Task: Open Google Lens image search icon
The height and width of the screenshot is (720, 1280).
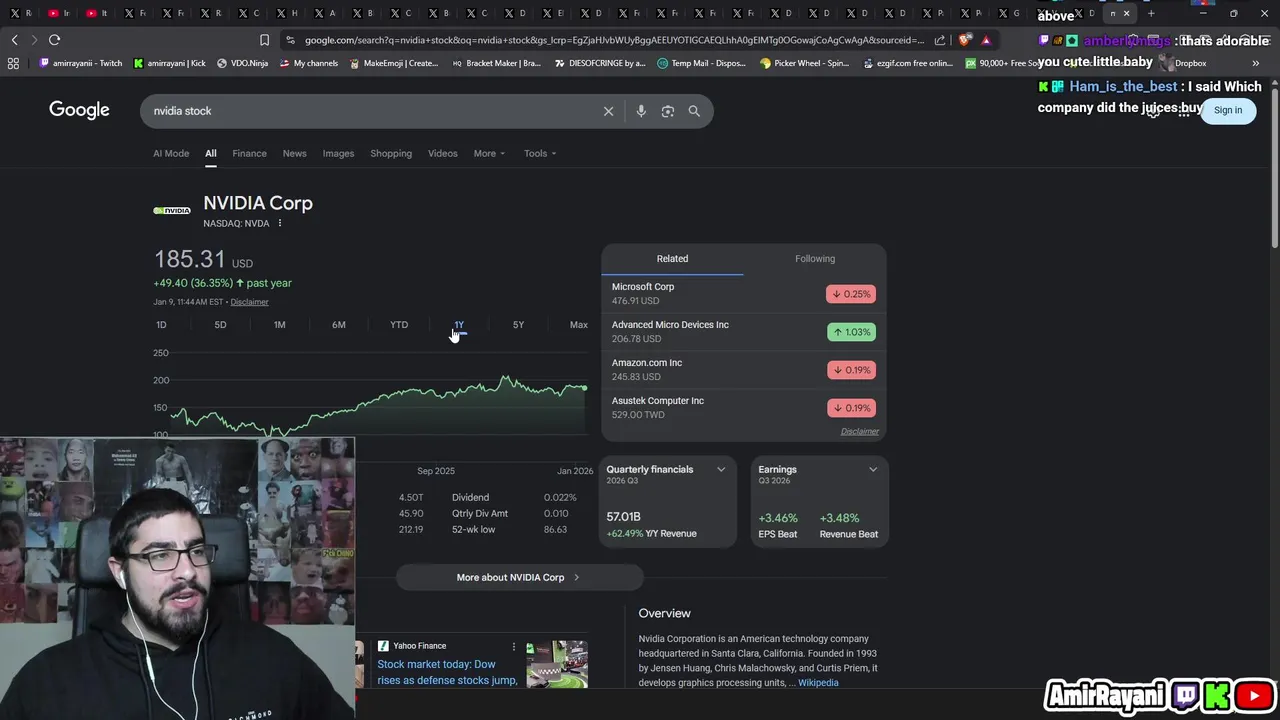Action: [x=668, y=111]
